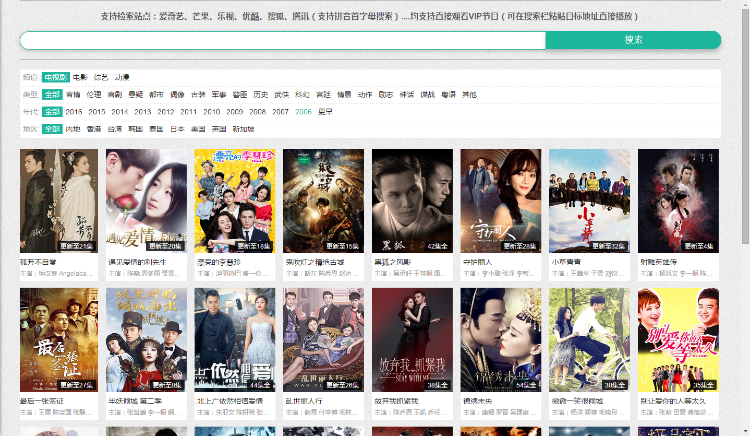750x436 pixels.
Task: Filter type by 伦理
Action: click(94, 95)
